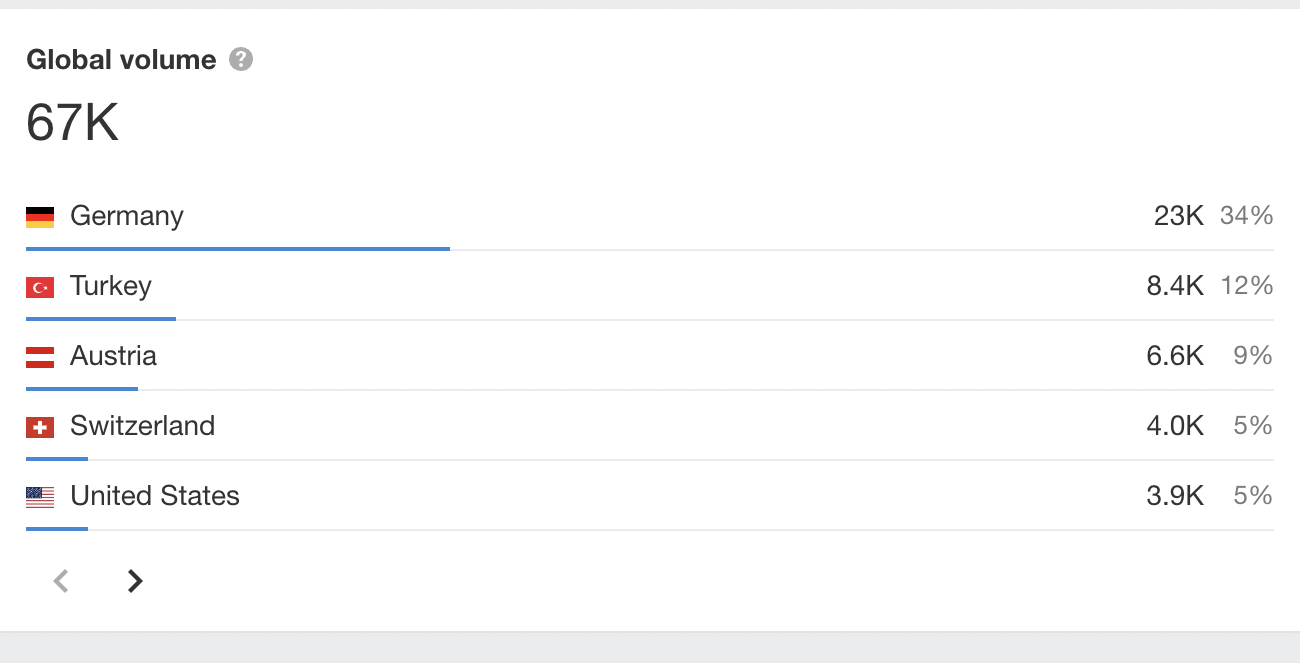Go to next page of countries
Viewport: 1300px width, 668px height.
click(x=135, y=581)
